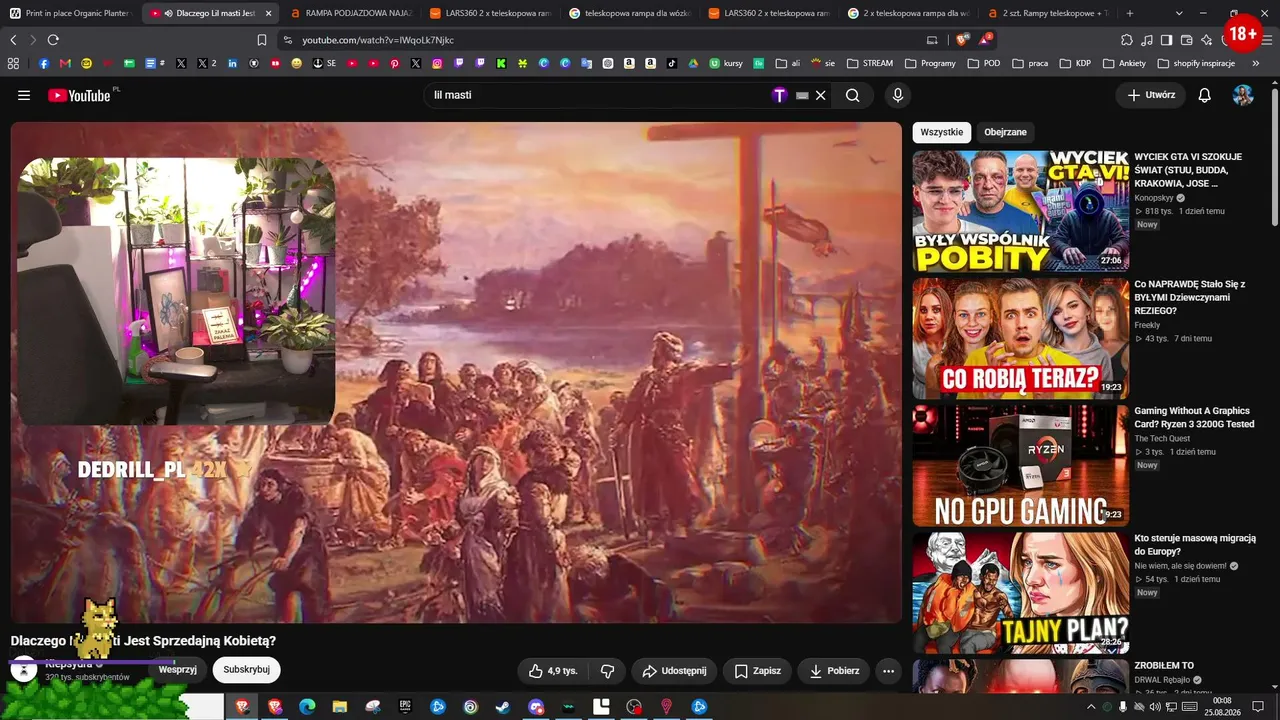
Task: Open the kursy bookmark
Action: 726,63
